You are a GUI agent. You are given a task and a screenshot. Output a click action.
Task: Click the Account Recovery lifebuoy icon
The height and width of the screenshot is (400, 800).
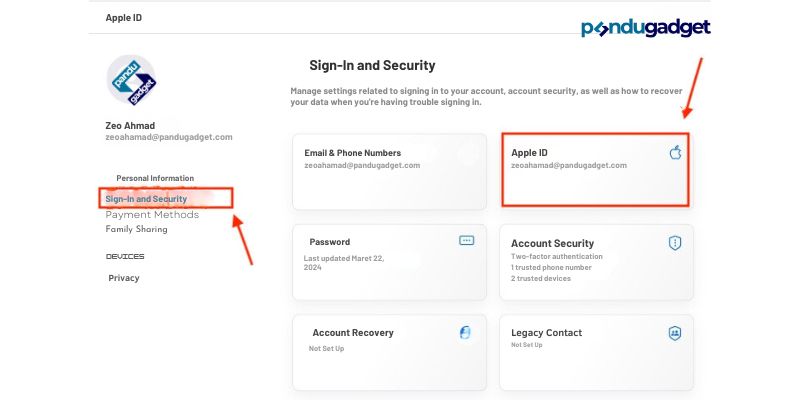point(465,333)
